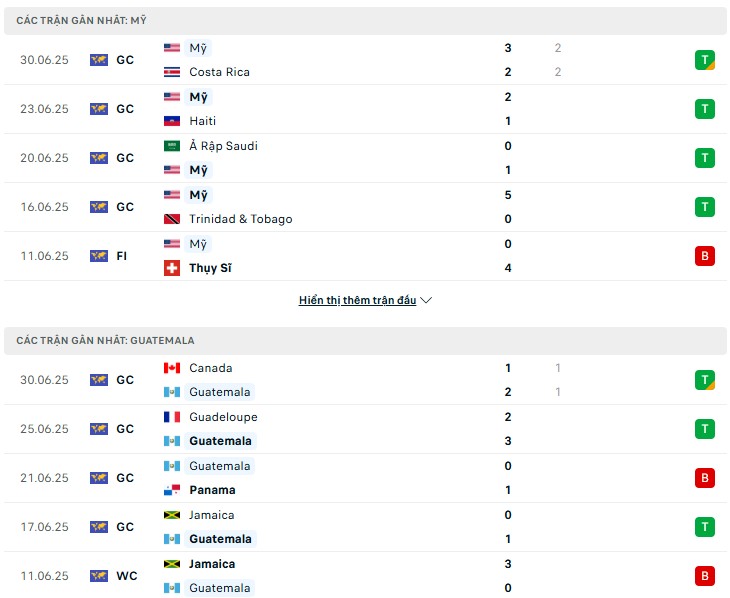Open the Thụy Sĩ team name
This screenshot has width=730, height=598.
point(210,268)
